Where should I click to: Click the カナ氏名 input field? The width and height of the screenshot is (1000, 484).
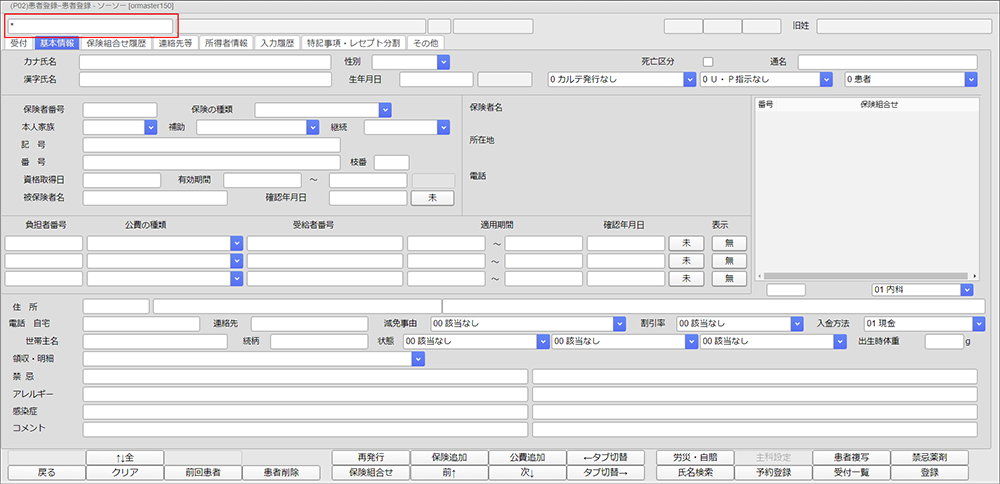[x=204, y=62]
